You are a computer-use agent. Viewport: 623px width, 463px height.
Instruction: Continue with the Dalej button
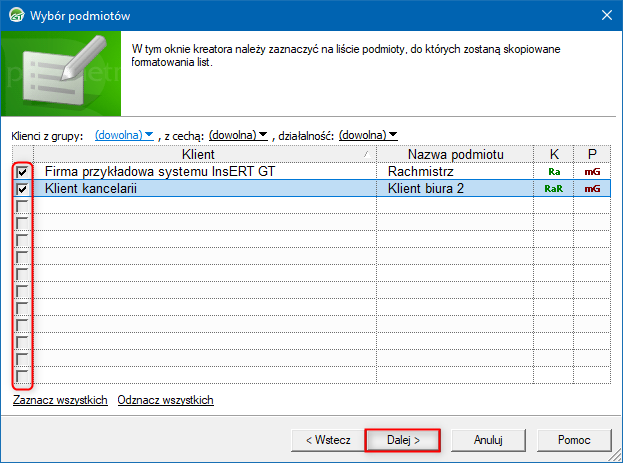[x=403, y=440]
